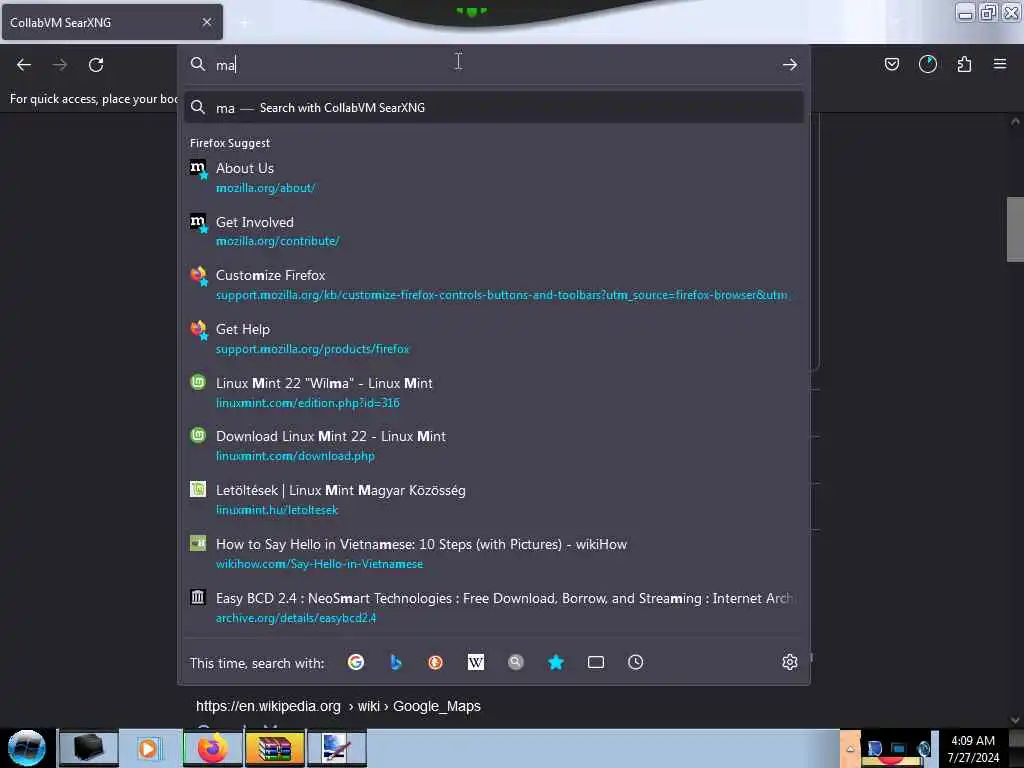Open the Extensions puzzle icon

(964, 64)
